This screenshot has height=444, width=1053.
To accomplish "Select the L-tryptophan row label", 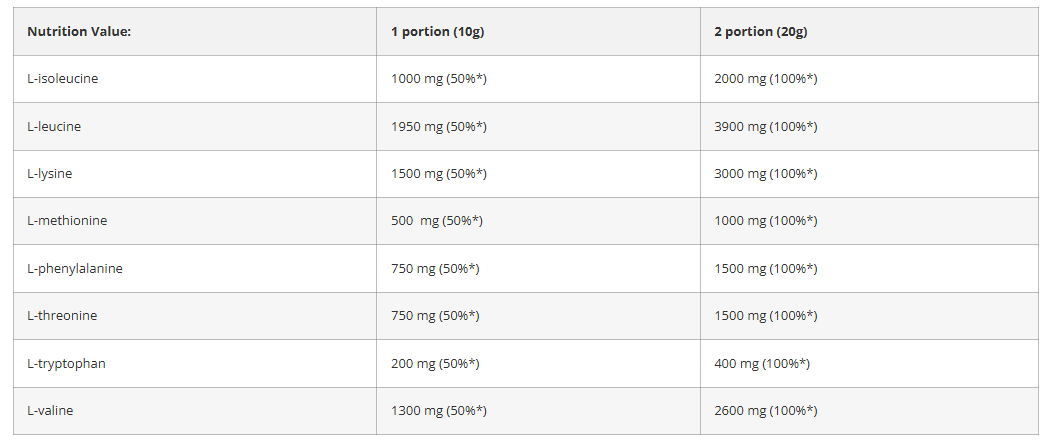I will coord(66,364).
